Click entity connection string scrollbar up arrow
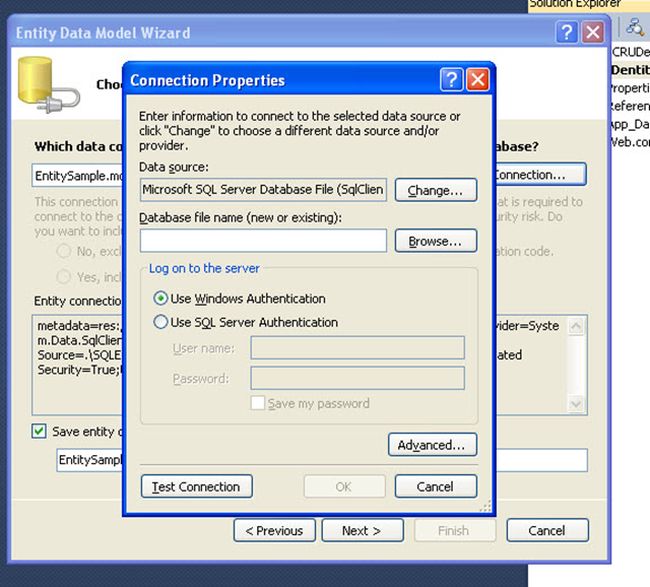This screenshot has height=587, width=650. [576, 327]
